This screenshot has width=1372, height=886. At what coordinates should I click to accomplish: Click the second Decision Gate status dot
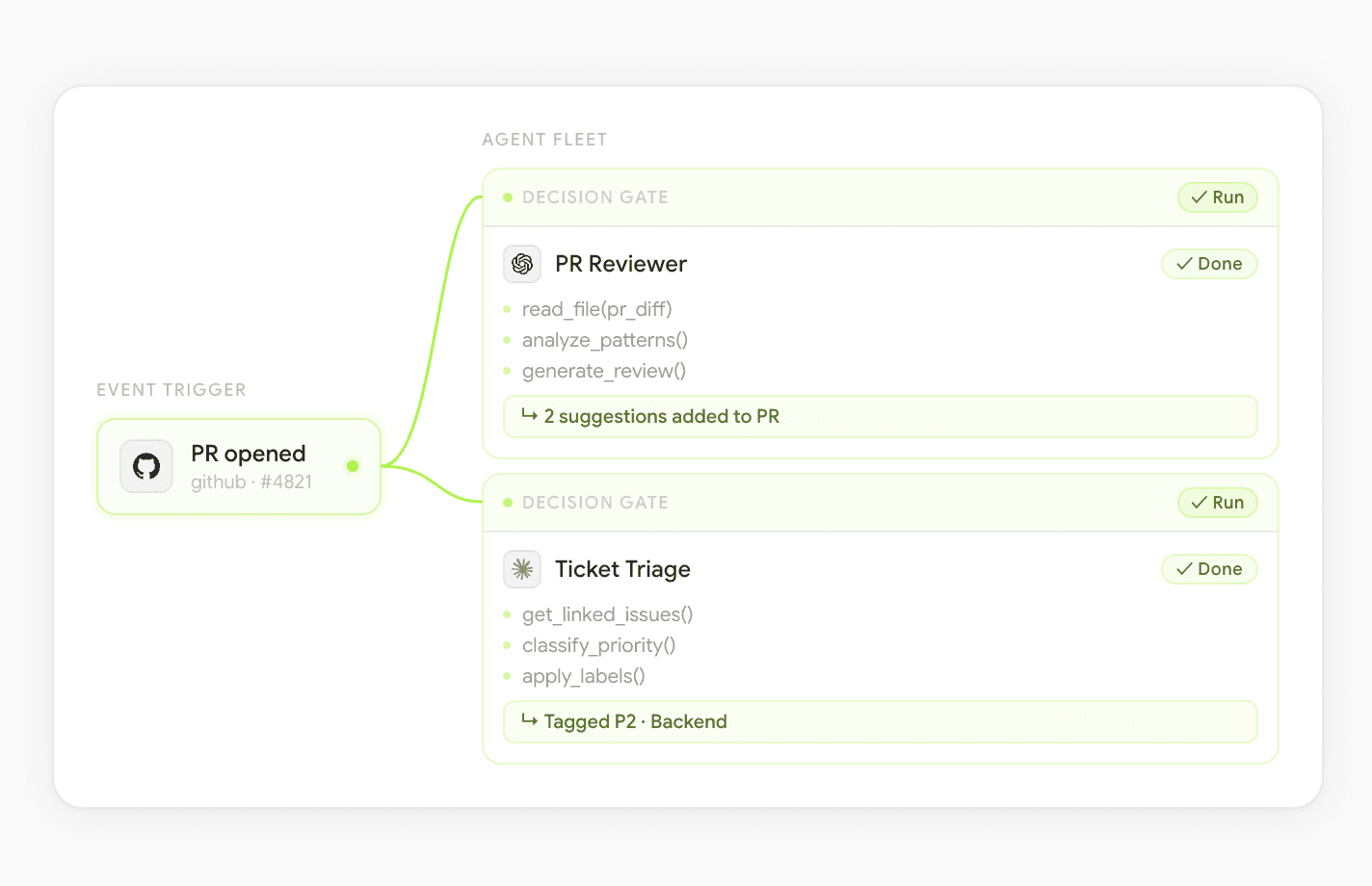point(508,503)
